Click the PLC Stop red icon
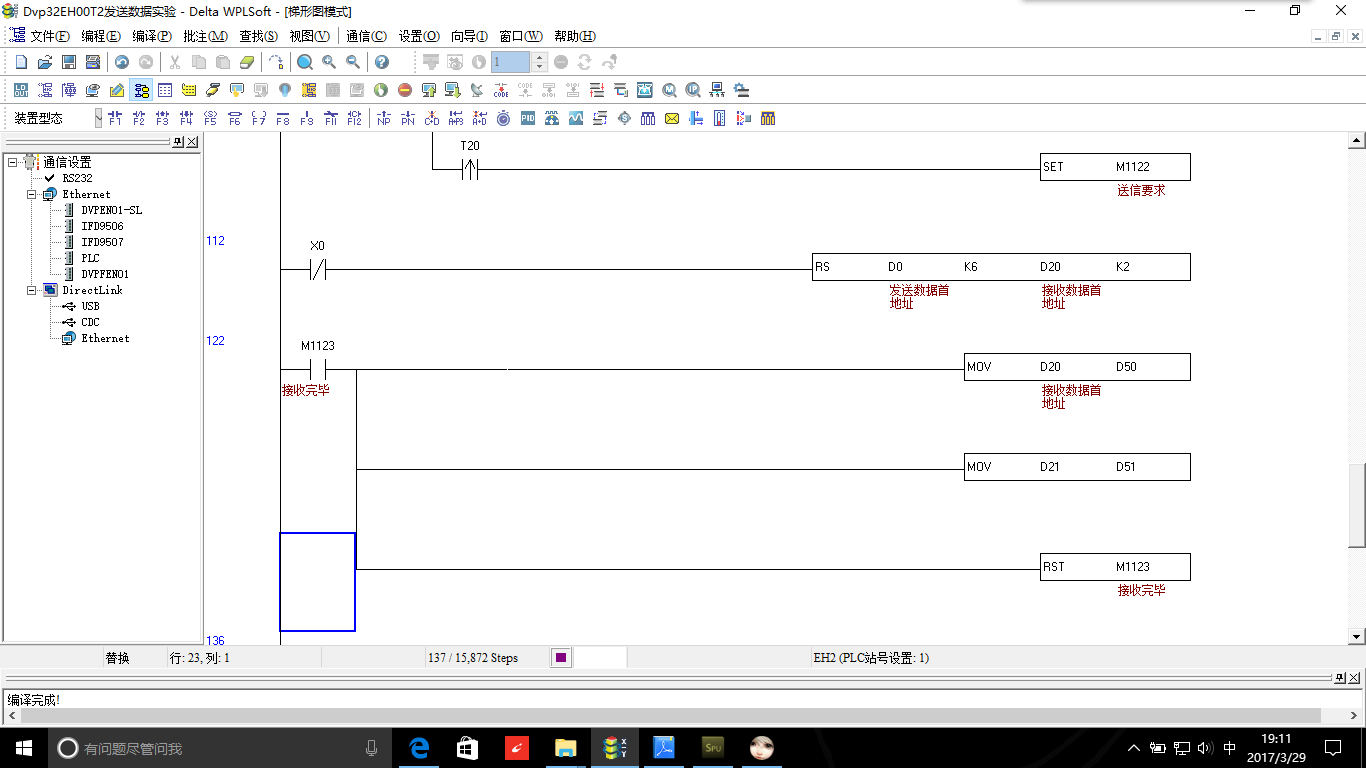Viewport: 1366px width, 768px height. tap(405, 90)
